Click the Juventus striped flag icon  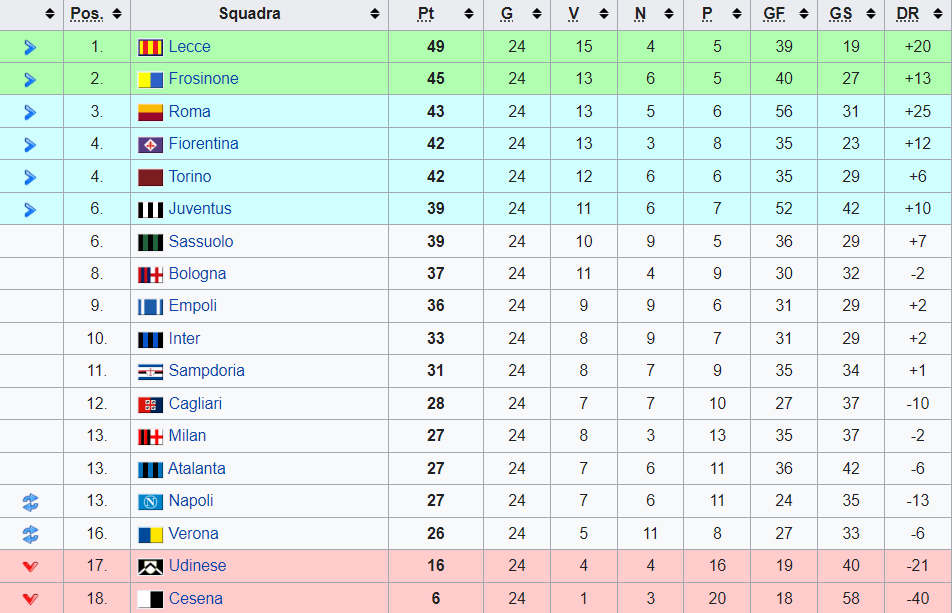150,209
